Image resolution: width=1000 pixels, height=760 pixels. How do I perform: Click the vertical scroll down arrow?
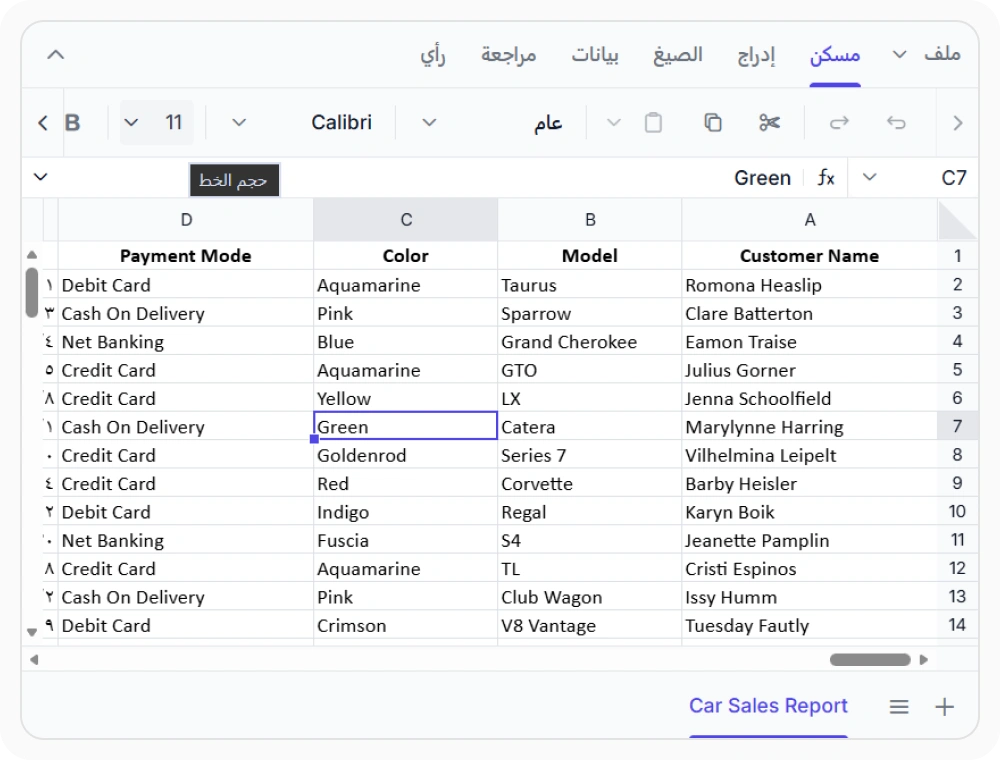coord(32,632)
